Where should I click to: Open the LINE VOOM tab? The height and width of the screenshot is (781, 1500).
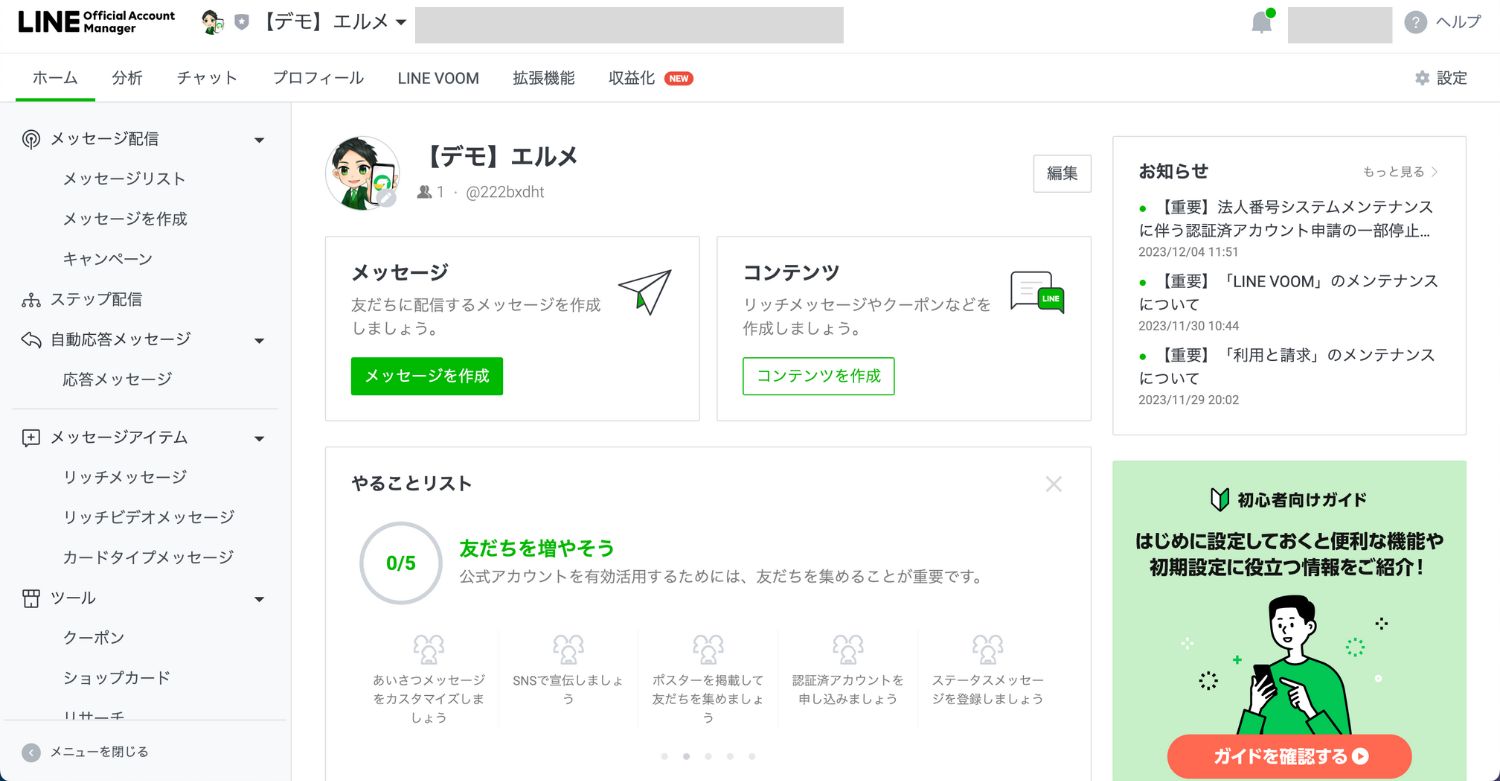(x=437, y=77)
